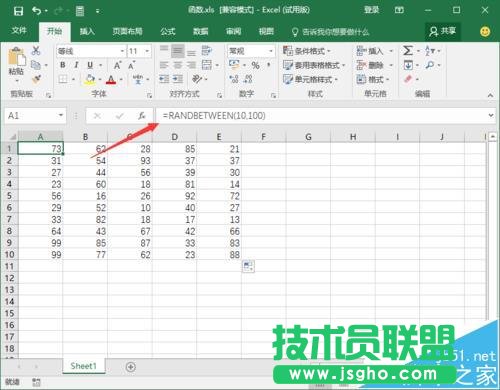500x390 pixels.
Task: Switch to the Page Layout tab
Action: coord(127,32)
